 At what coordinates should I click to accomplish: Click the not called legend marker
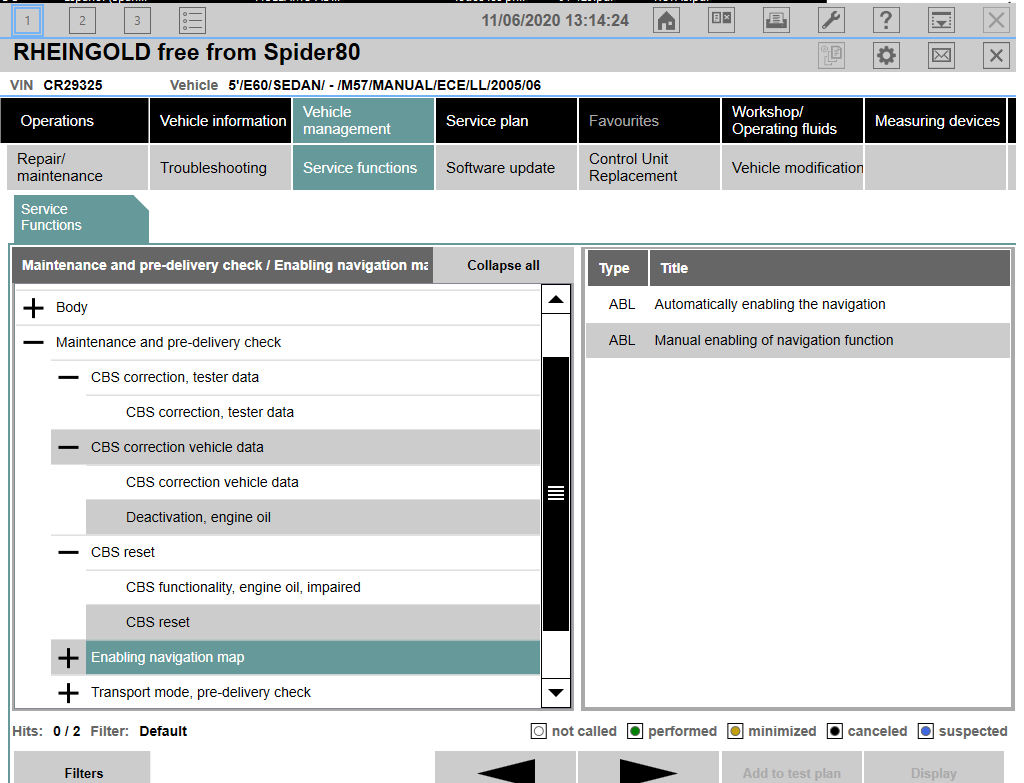[x=539, y=731]
